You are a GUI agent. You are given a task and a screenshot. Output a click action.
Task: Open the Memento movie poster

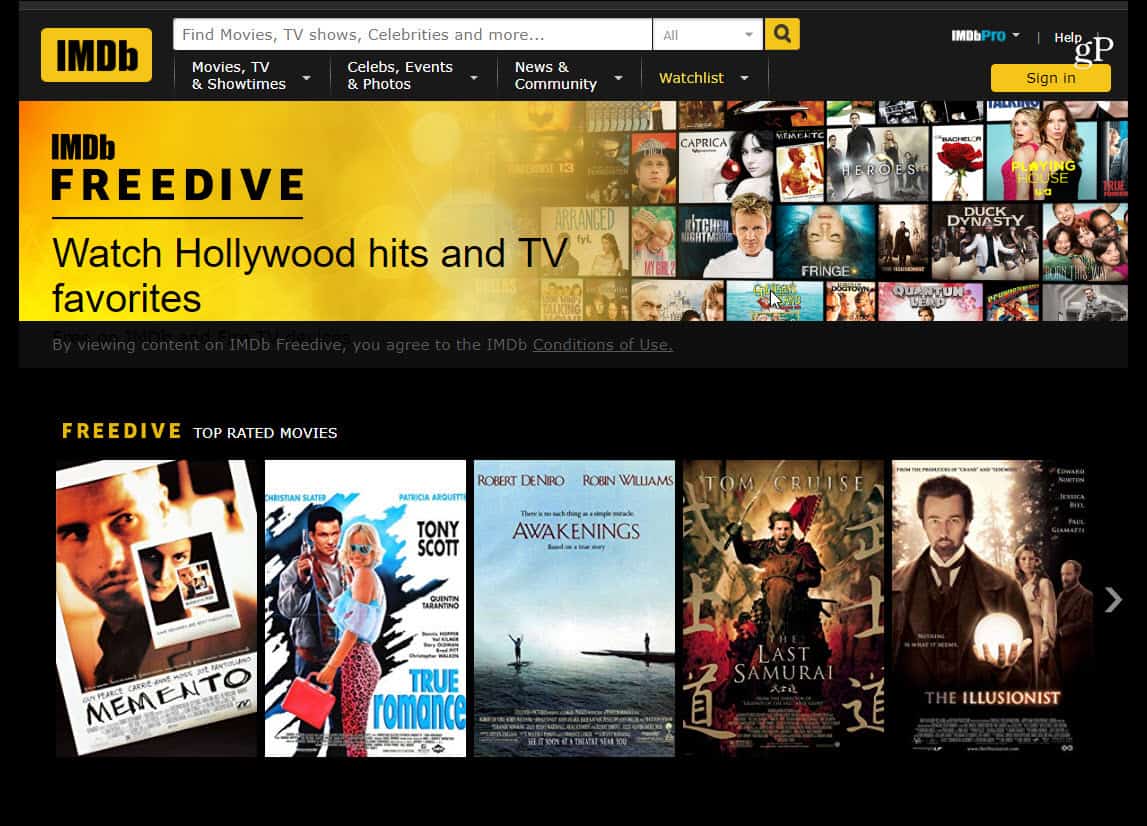tap(156, 607)
